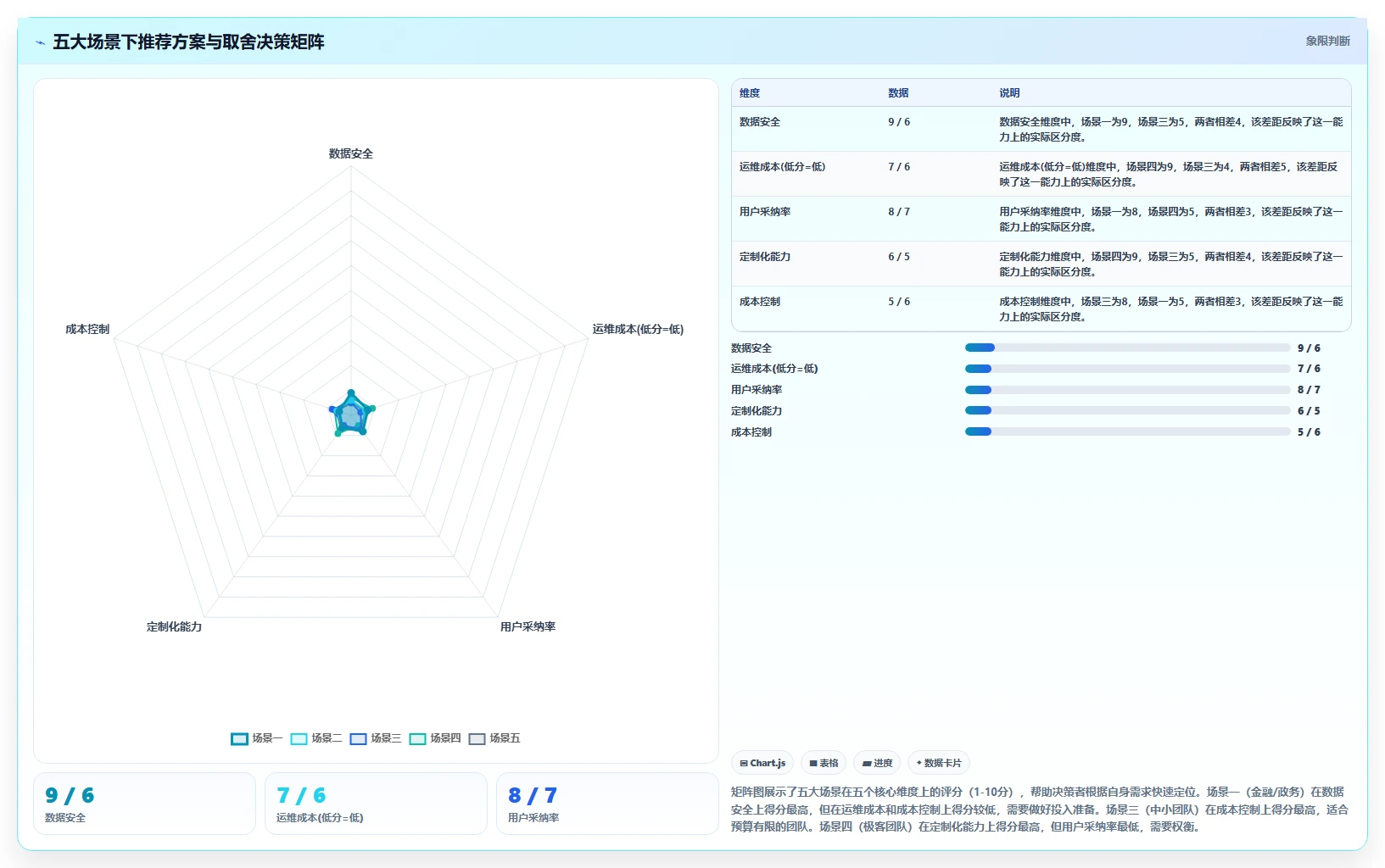Click the 象限判断 label in header

[1327, 41]
